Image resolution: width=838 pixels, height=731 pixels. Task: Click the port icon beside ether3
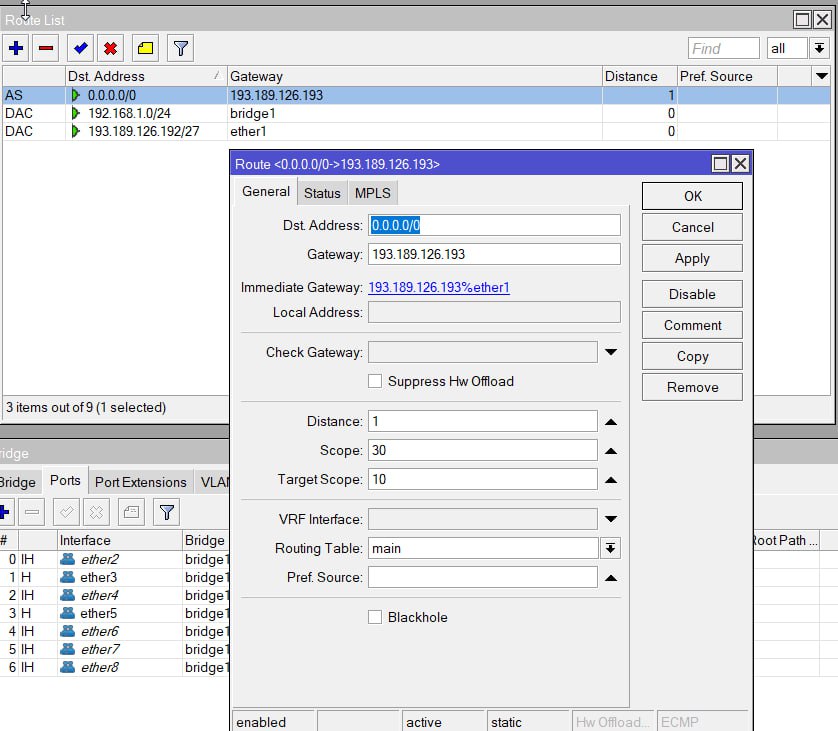67,577
